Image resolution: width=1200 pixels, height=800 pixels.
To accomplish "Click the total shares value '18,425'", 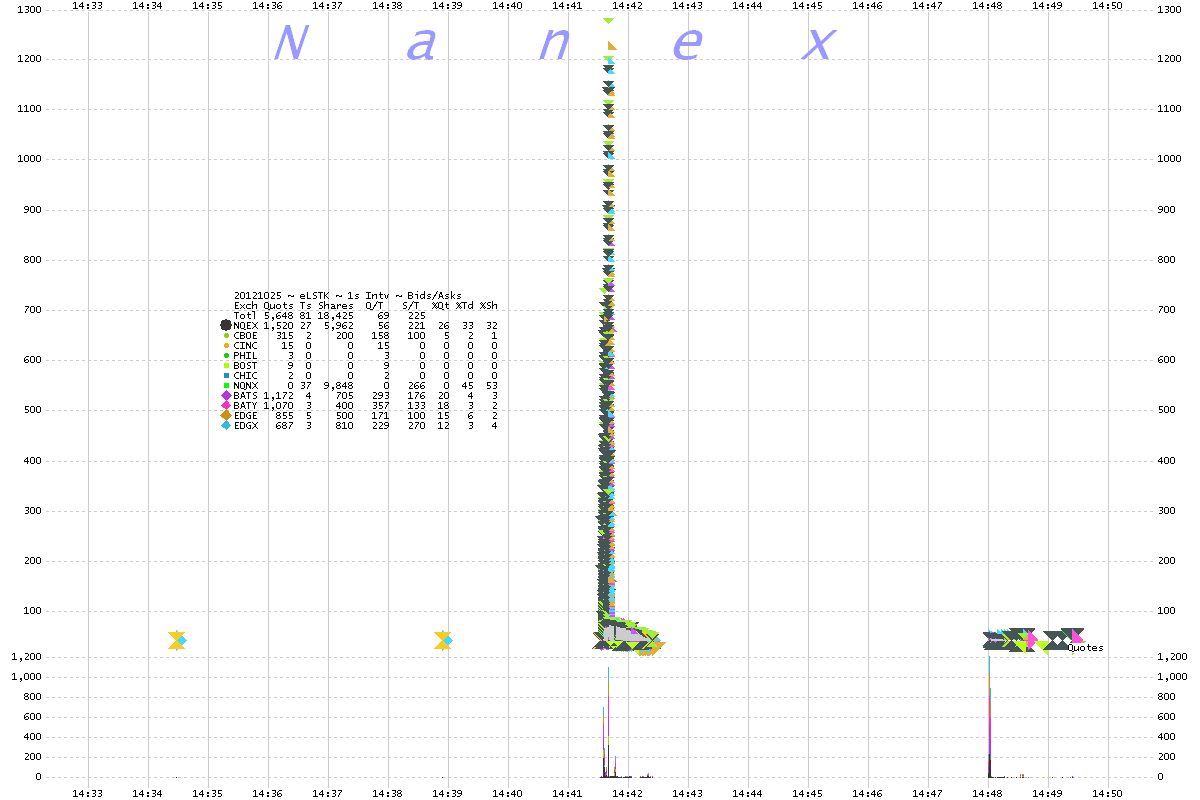I will click(x=336, y=316).
